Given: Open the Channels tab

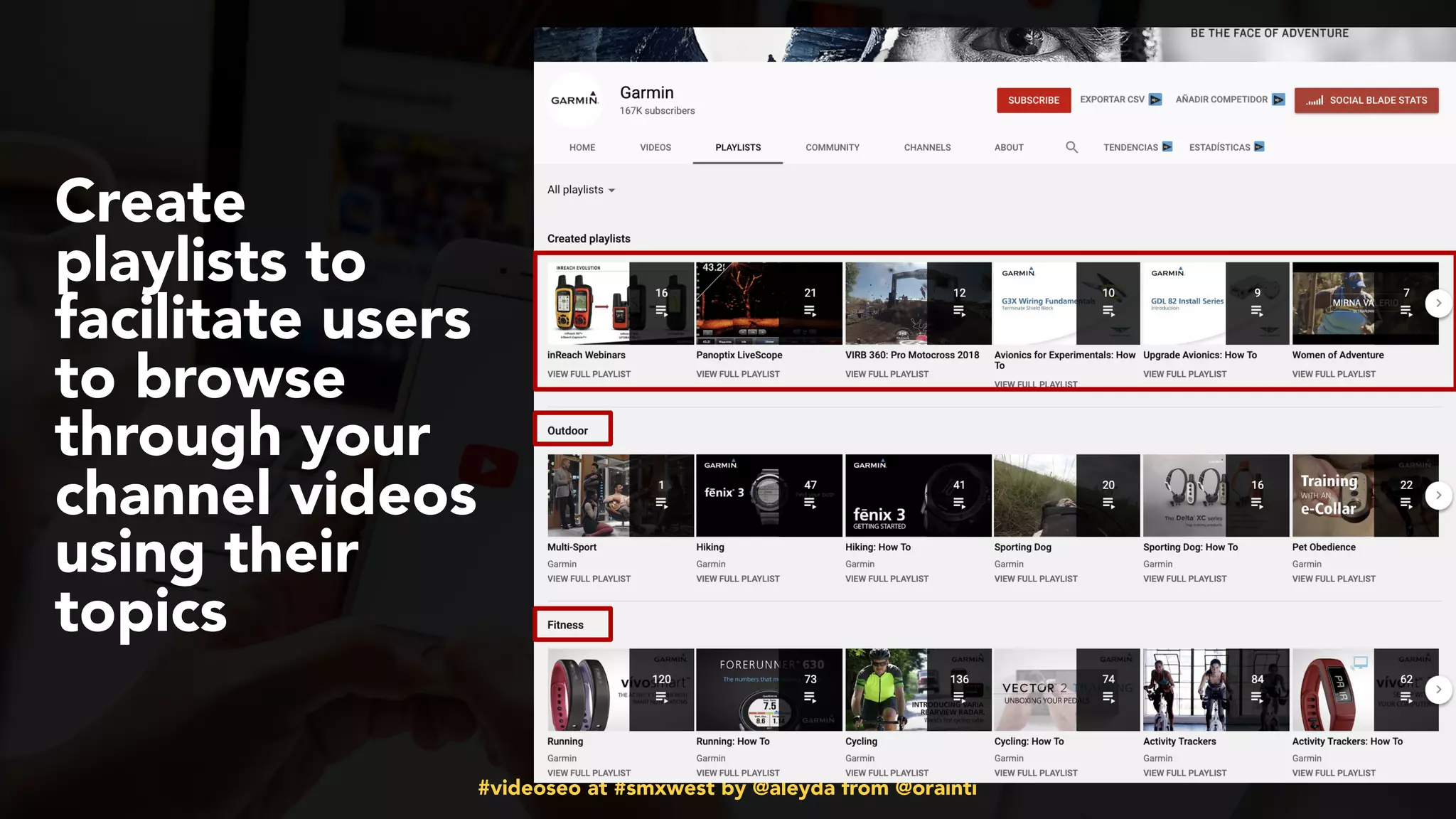Looking at the screenshot, I should pos(927,147).
